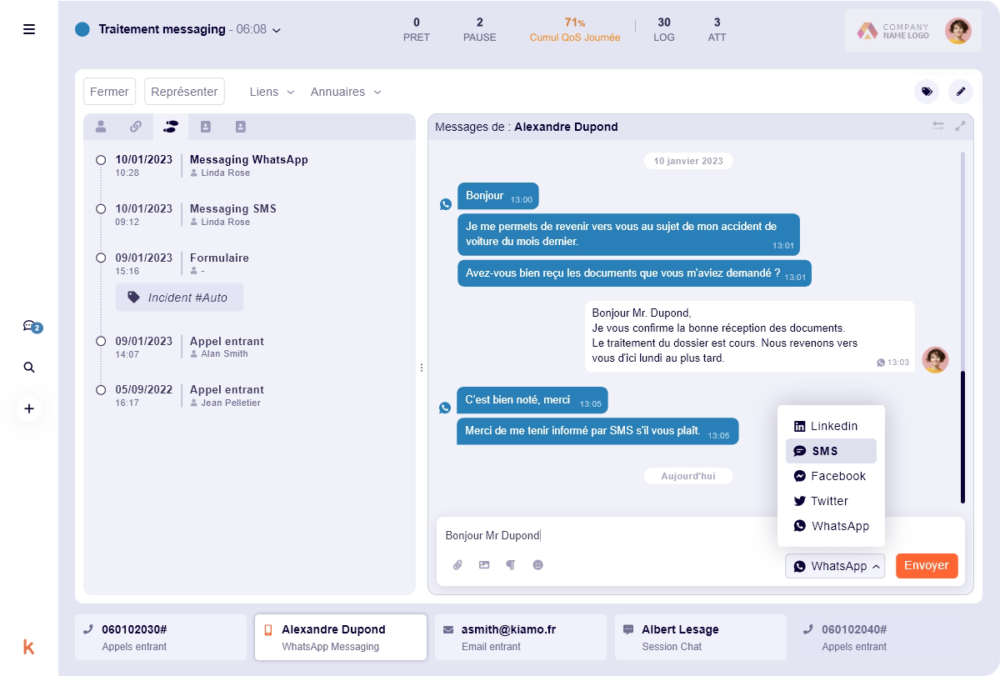The height and width of the screenshot is (676, 1000).
Task: Attach a file using the paperclip icon
Action: coord(458,565)
